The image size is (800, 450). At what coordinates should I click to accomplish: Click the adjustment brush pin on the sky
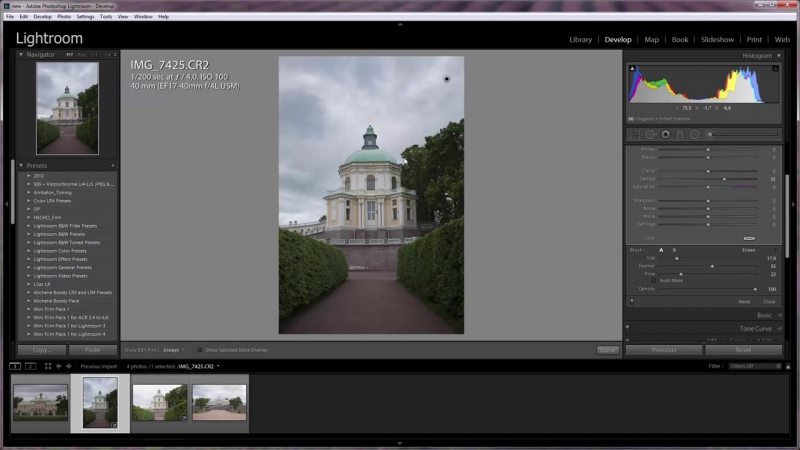(x=446, y=79)
